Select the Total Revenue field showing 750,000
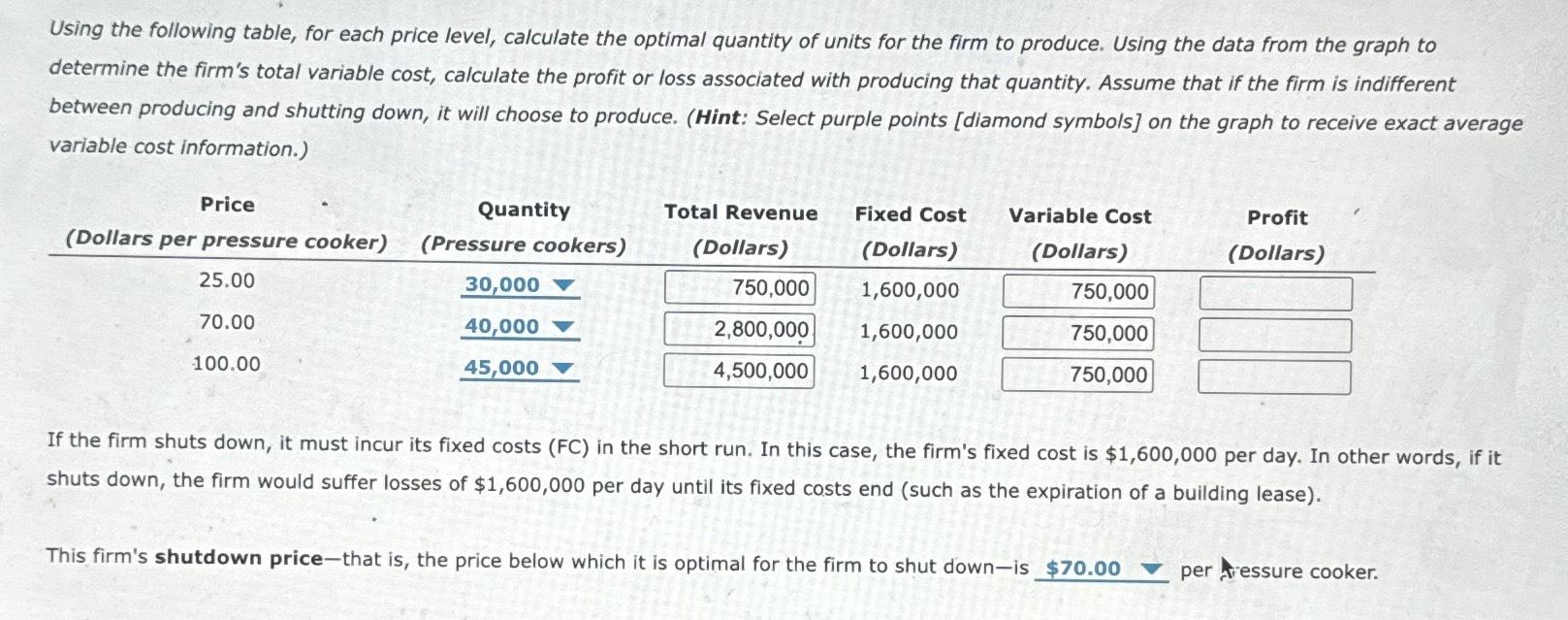The width and height of the screenshot is (1568, 620). (740, 288)
